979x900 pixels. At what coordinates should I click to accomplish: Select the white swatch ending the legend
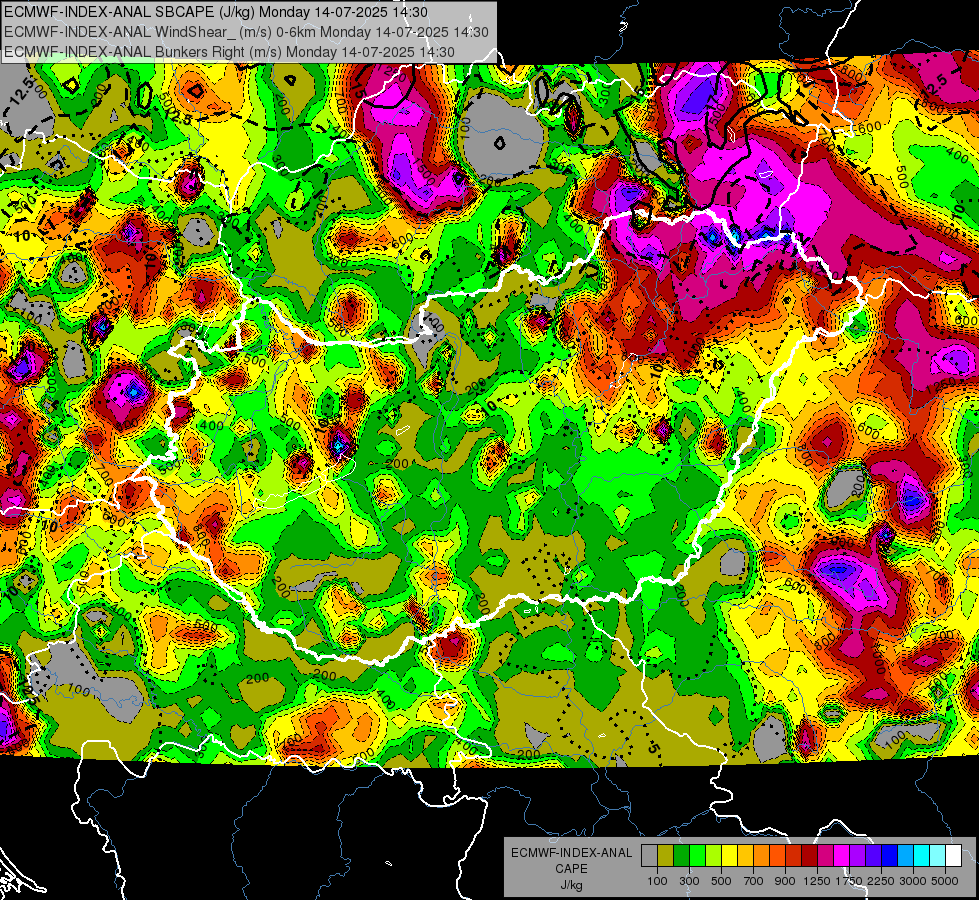point(953,856)
